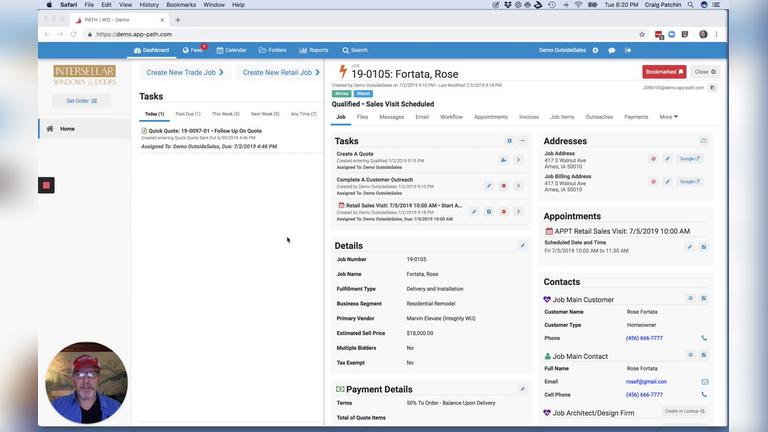Add a new task in job Tasks panel

(509, 141)
